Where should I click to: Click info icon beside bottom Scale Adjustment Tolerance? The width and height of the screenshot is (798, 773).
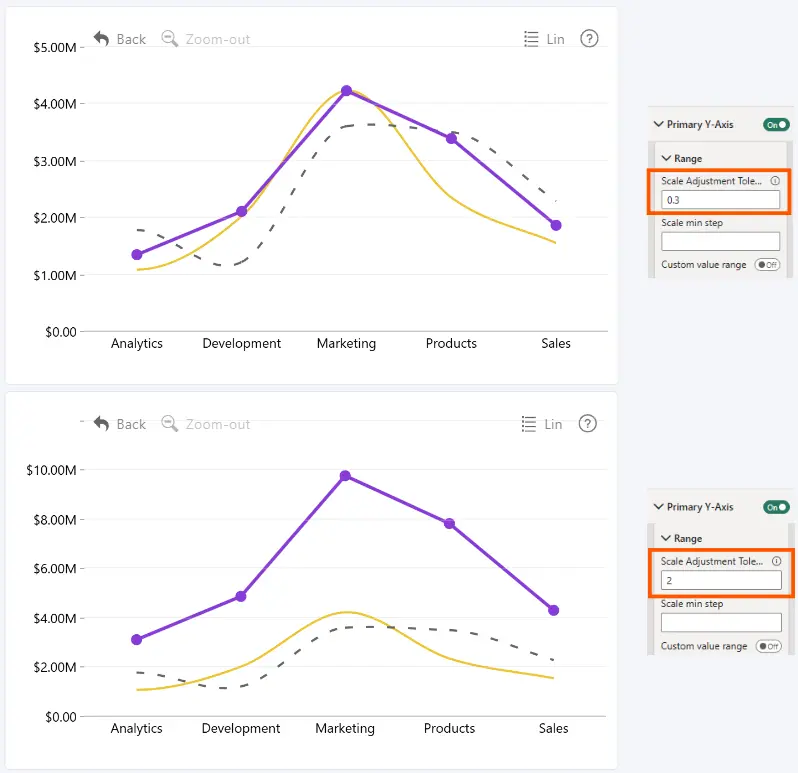coord(776,561)
